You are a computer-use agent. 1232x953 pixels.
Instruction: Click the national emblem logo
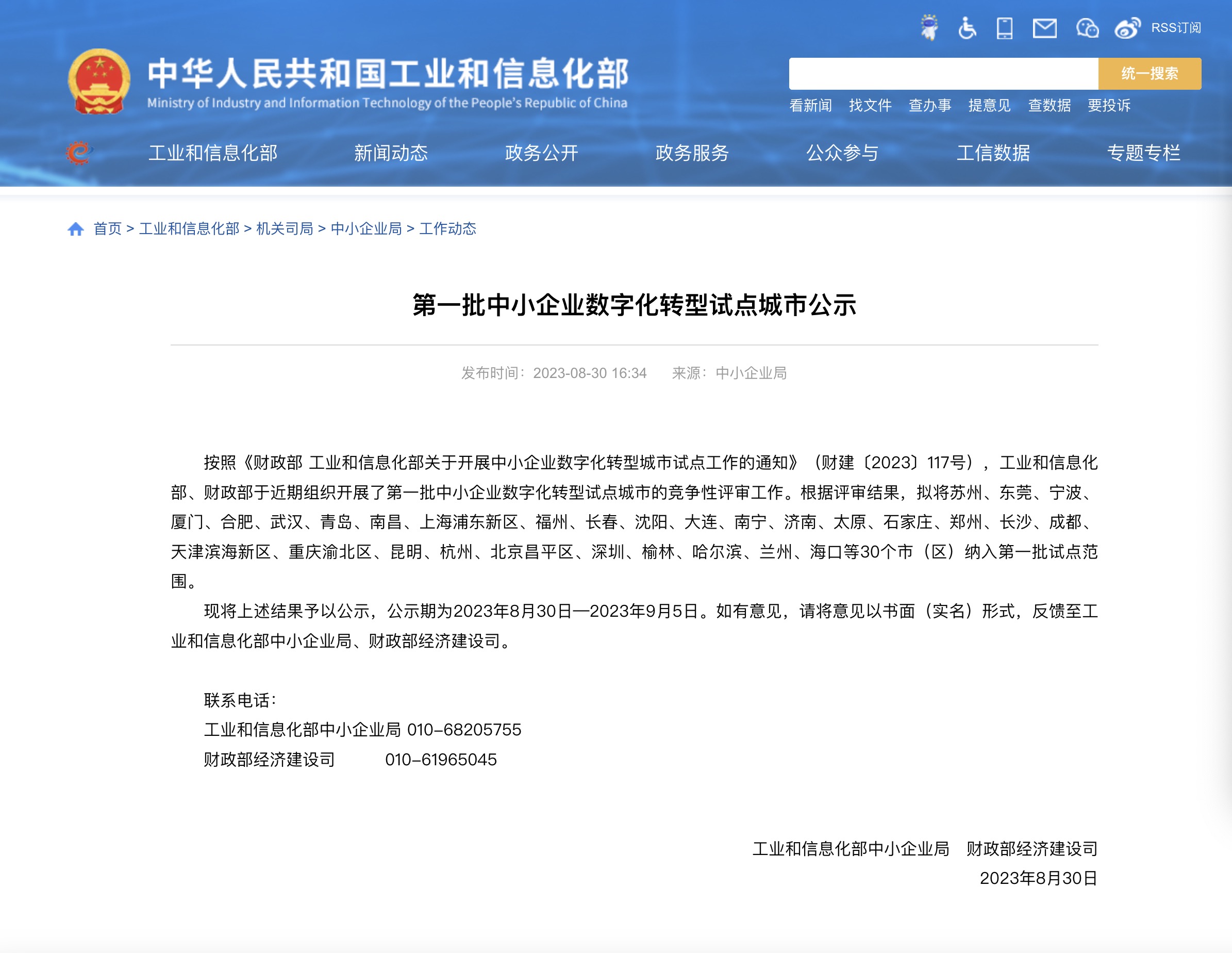pyautogui.click(x=99, y=81)
